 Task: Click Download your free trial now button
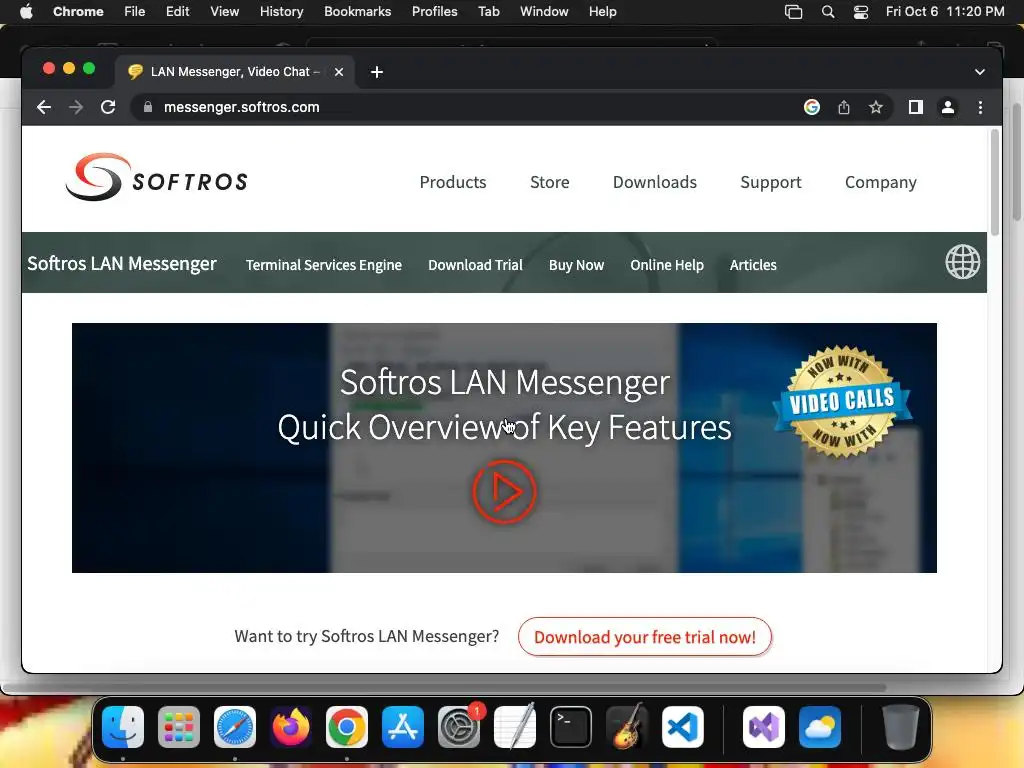point(645,637)
